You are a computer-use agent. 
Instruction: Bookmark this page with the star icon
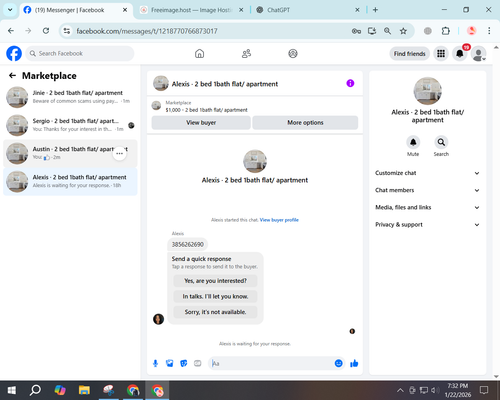click(403, 31)
